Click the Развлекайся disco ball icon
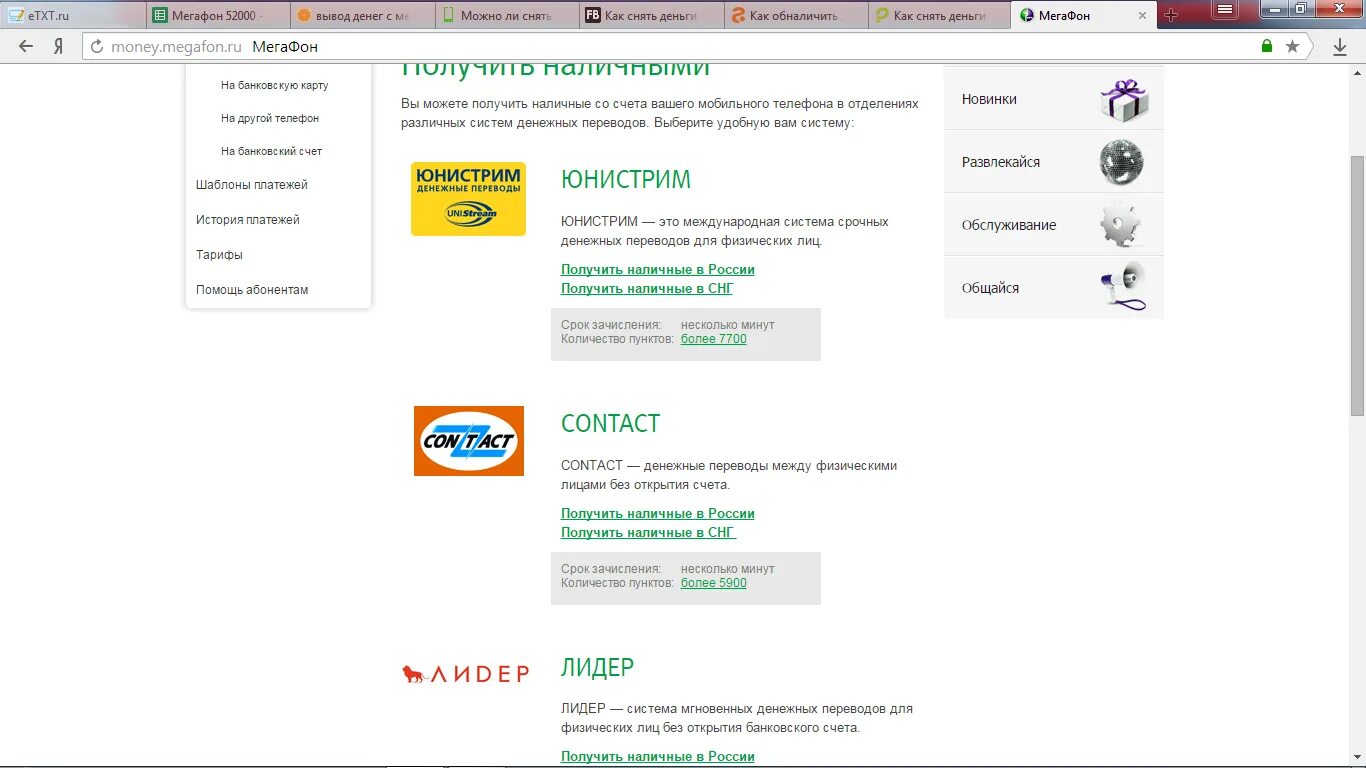The image size is (1366, 768). click(1121, 162)
